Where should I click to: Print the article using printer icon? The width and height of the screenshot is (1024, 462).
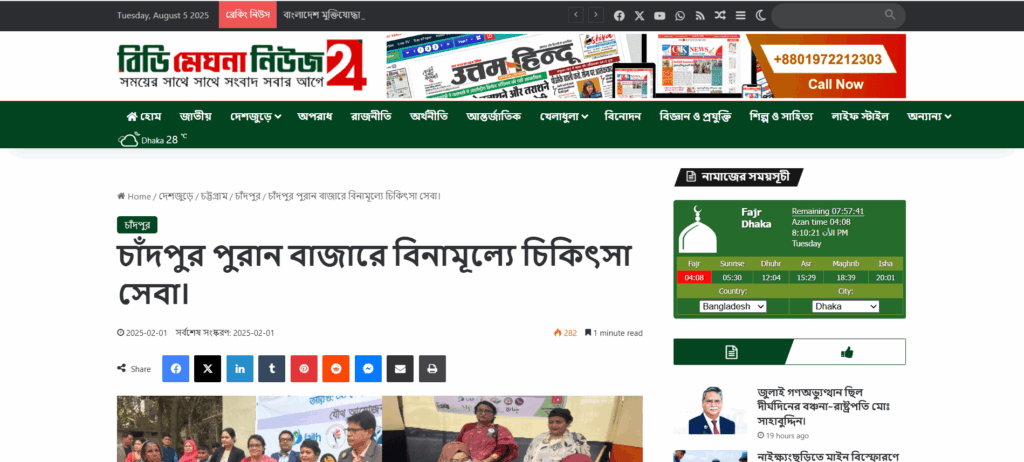tap(432, 369)
